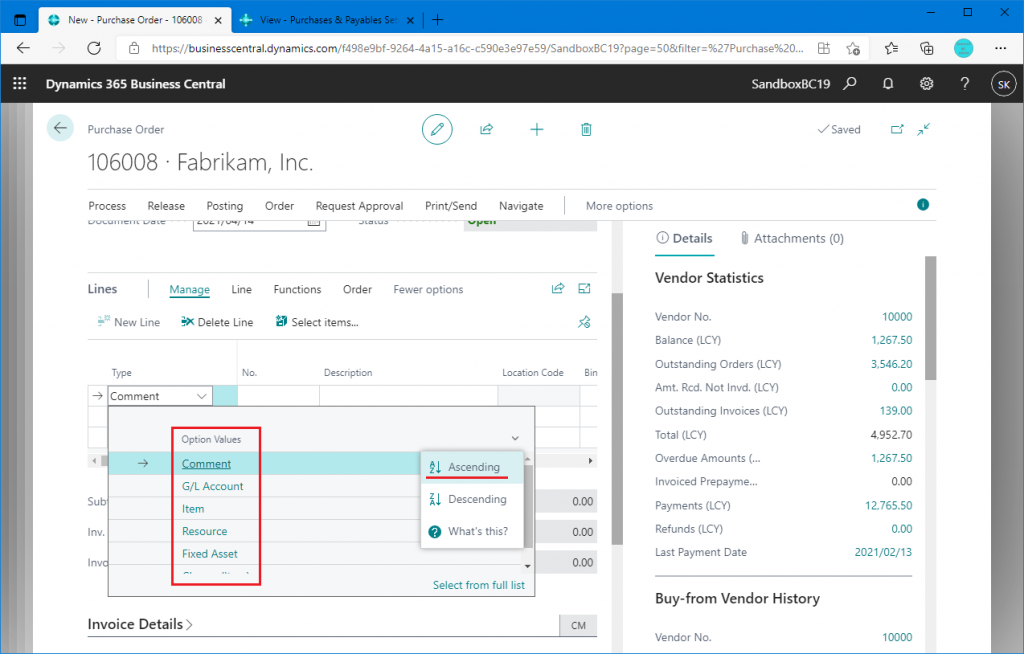
Task: Click the Select items... button
Action: tap(317, 322)
